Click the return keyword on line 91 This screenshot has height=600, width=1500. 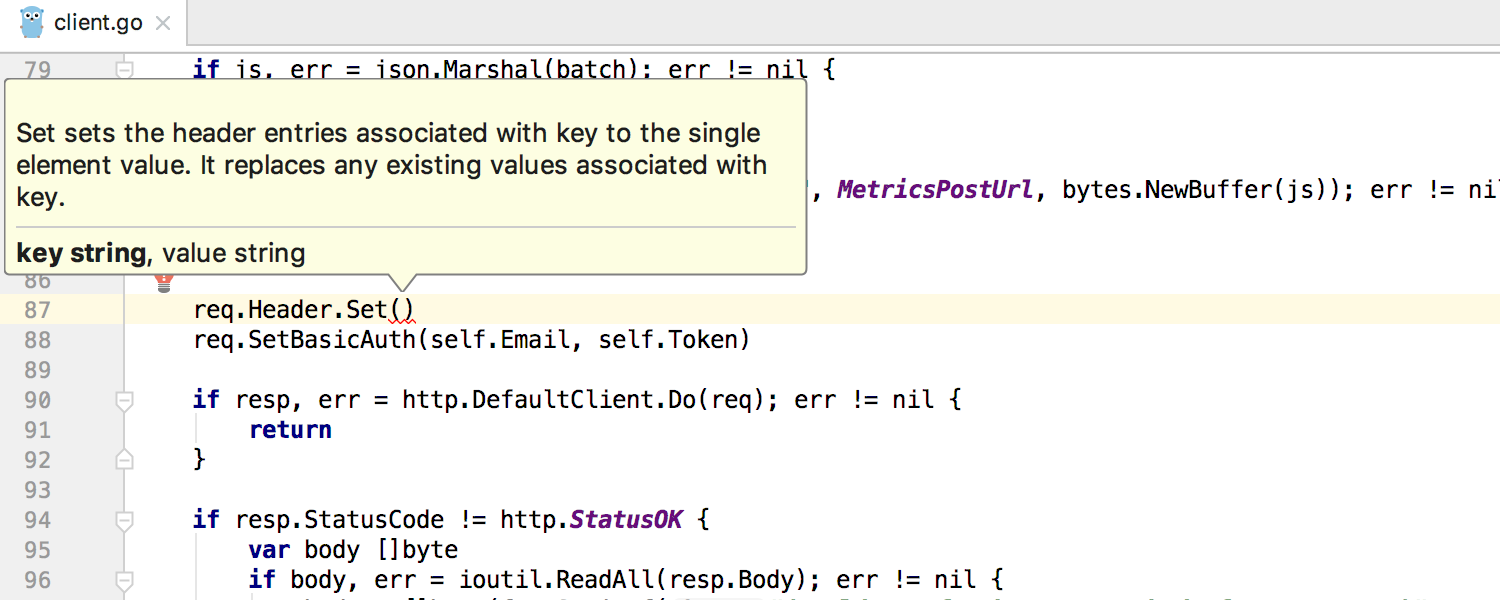pyautogui.click(x=290, y=430)
